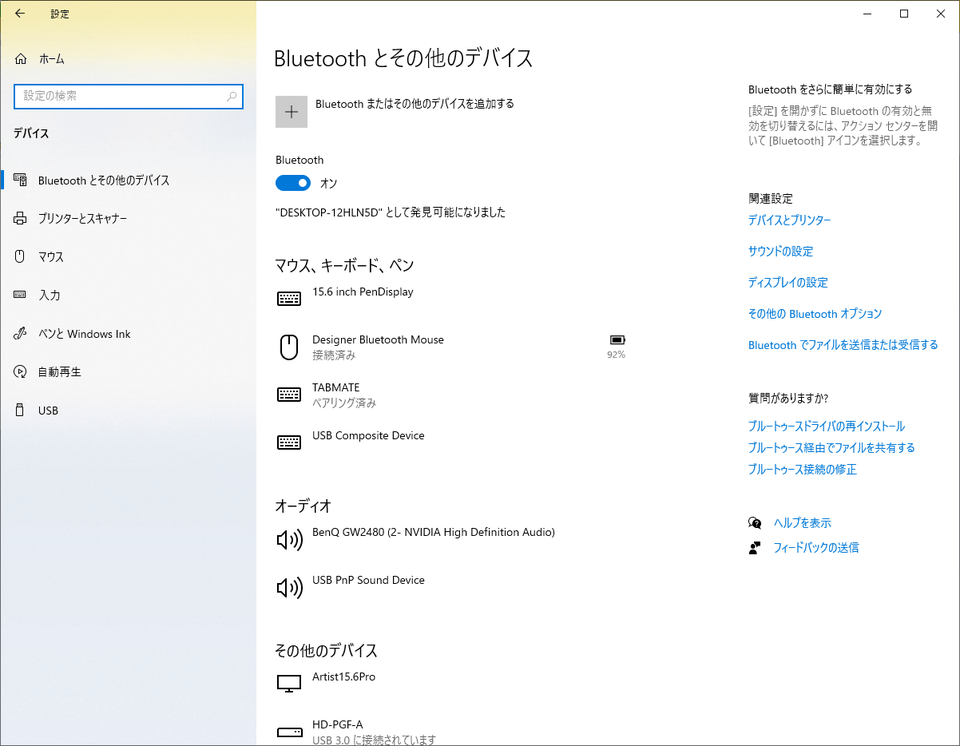Click フィードバックの送信 link

pyautogui.click(x=816, y=548)
